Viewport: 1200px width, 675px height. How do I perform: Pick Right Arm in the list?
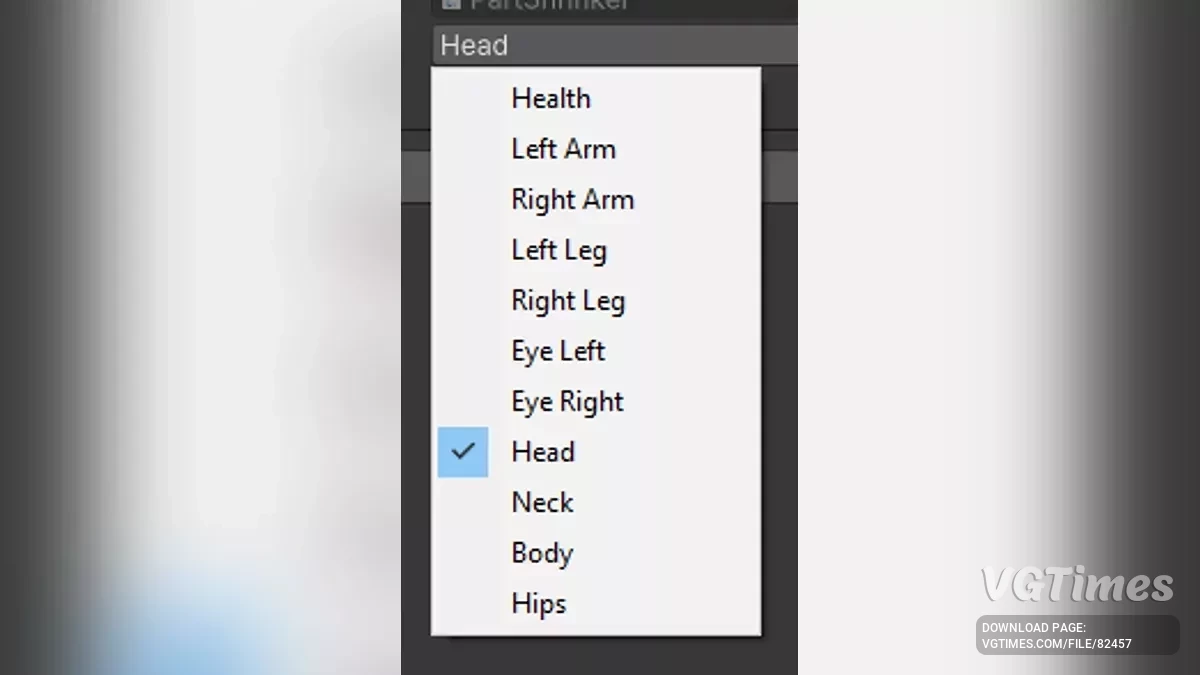point(572,200)
